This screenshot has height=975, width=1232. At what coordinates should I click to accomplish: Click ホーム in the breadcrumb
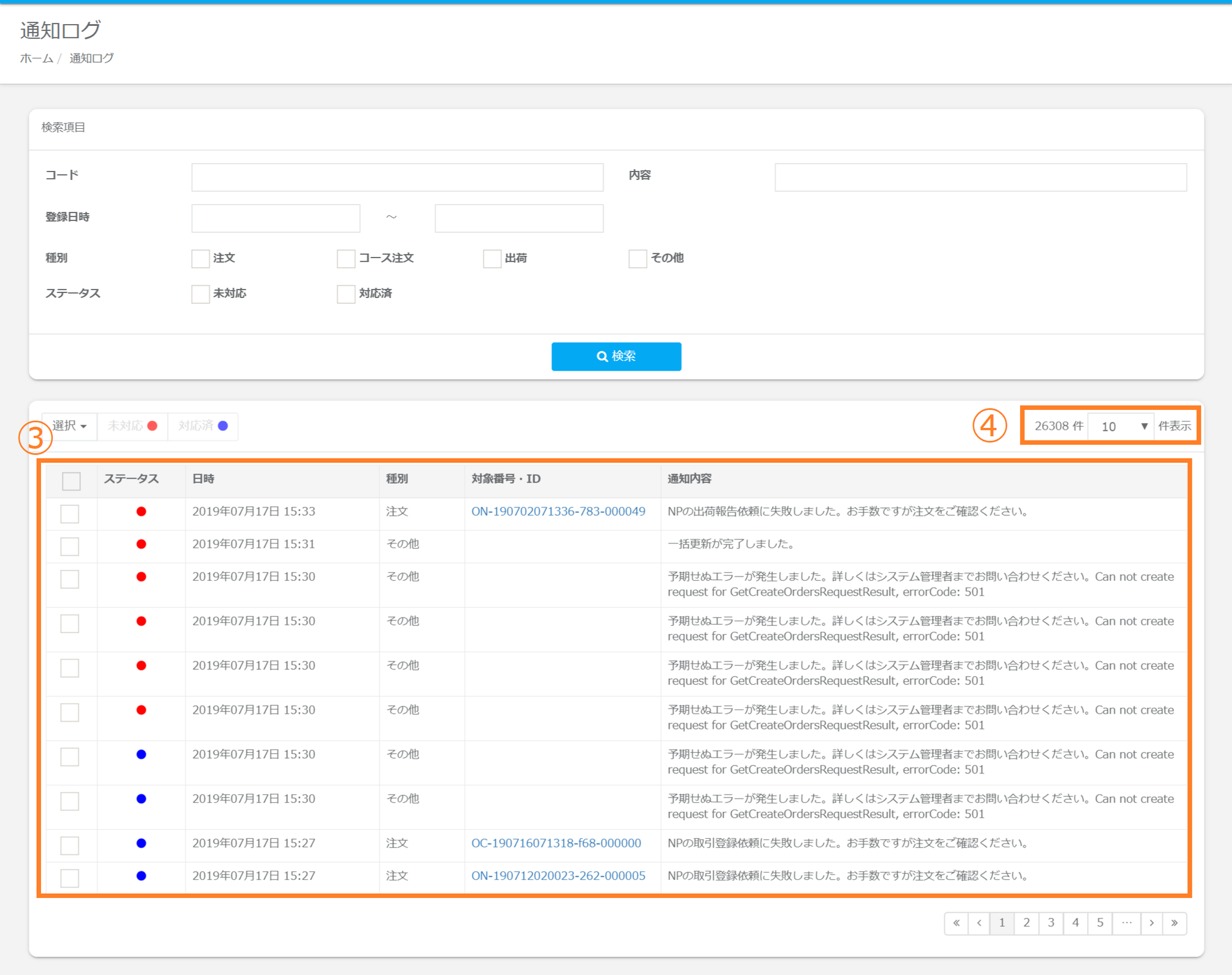point(36,58)
